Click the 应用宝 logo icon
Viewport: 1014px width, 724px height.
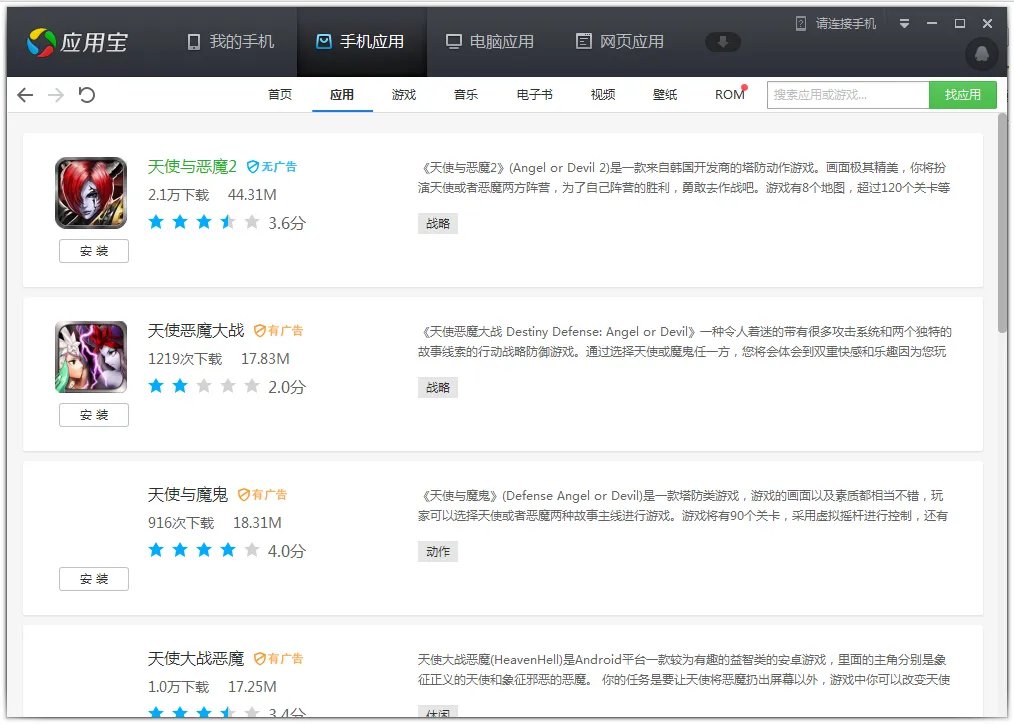(40, 42)
